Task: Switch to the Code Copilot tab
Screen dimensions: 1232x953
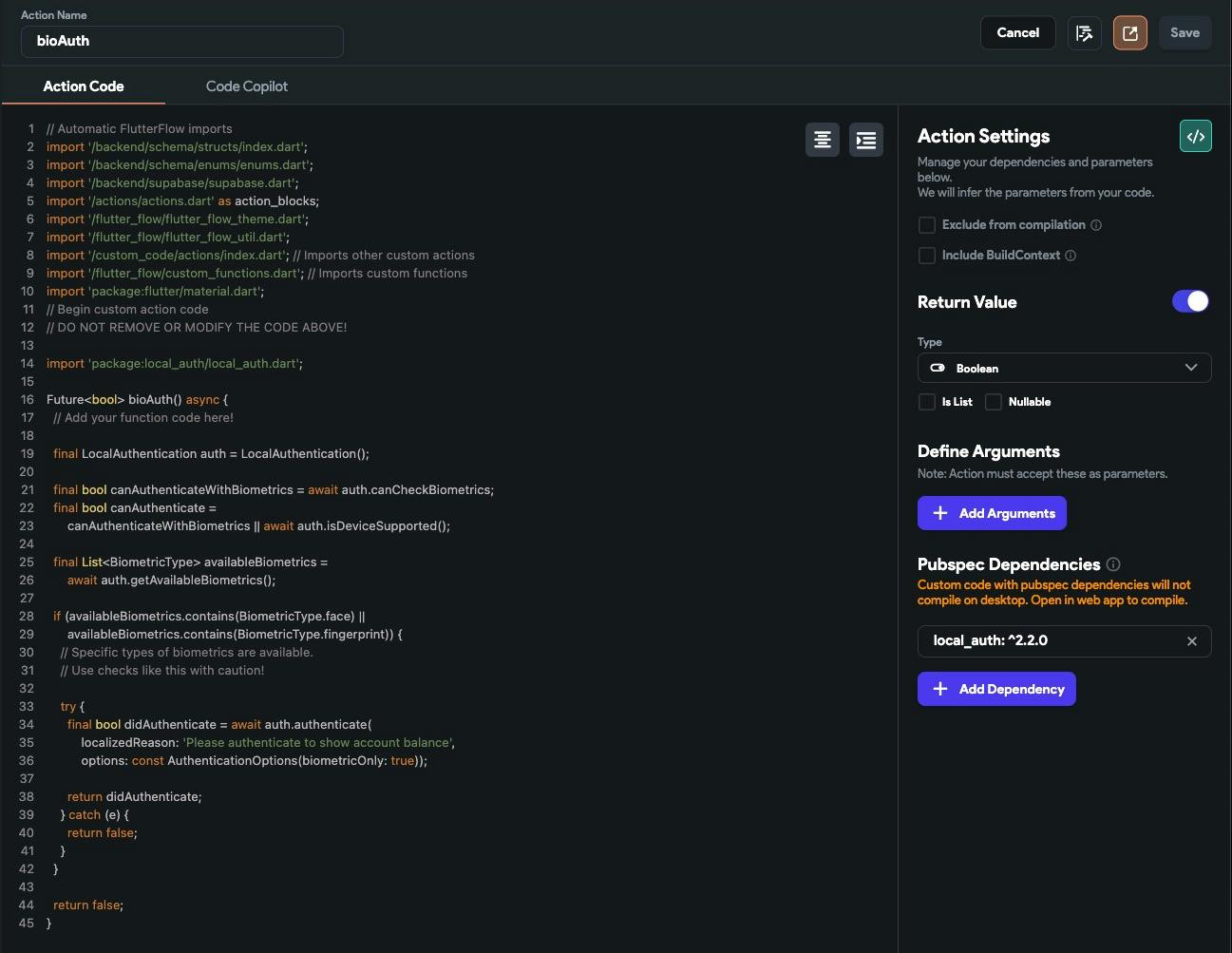Action: tap(246, 86)
